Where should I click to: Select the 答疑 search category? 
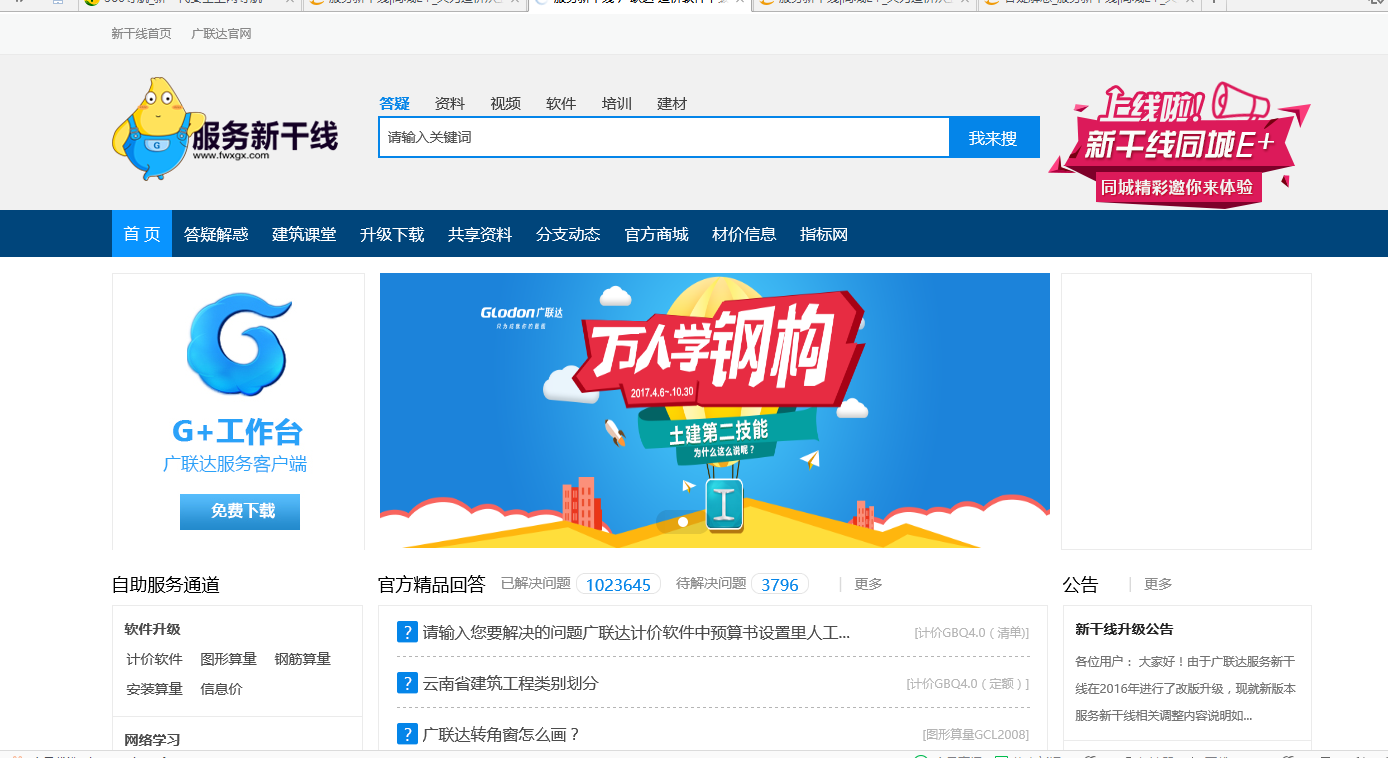pos(394,103)
